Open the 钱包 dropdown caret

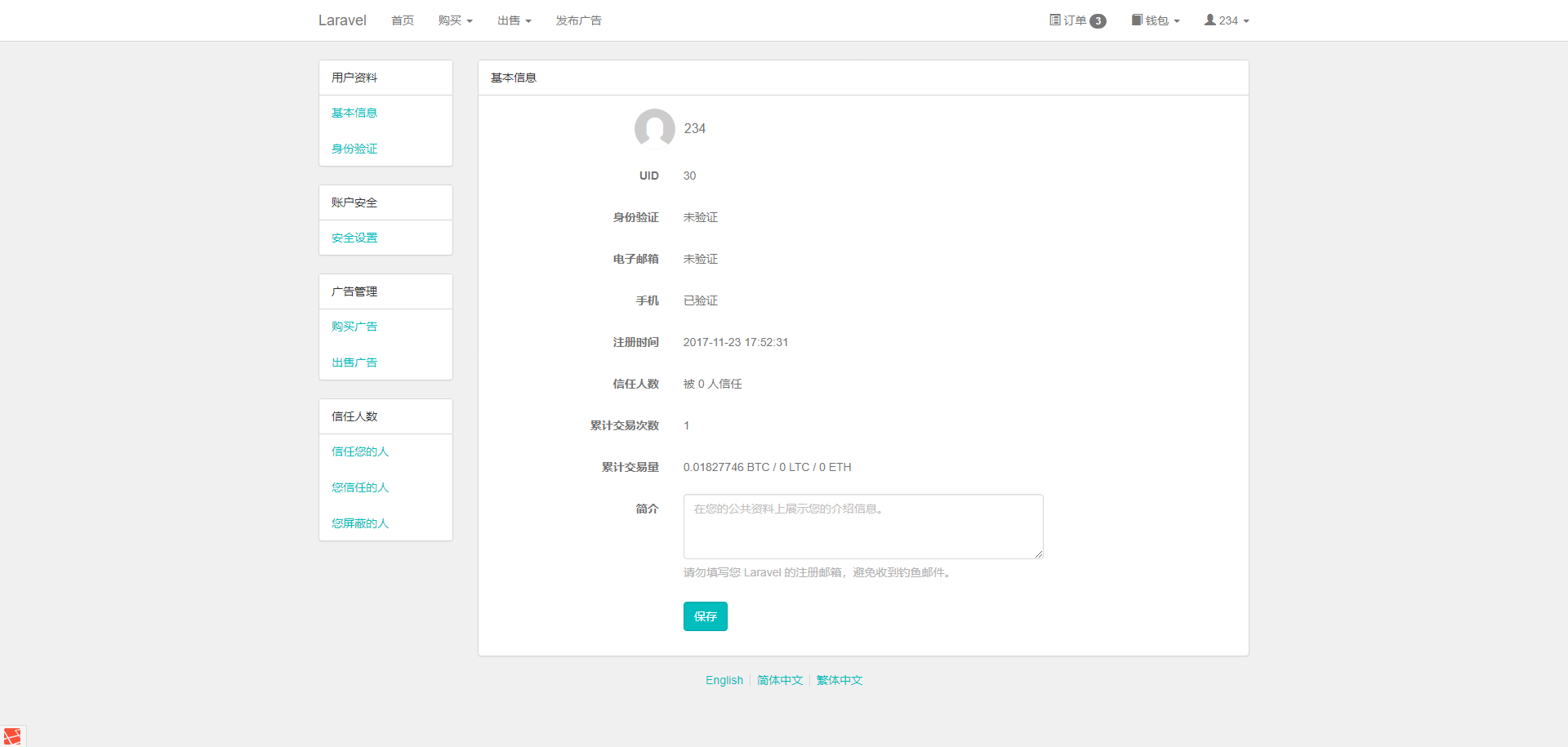(x=1177, y=21)
